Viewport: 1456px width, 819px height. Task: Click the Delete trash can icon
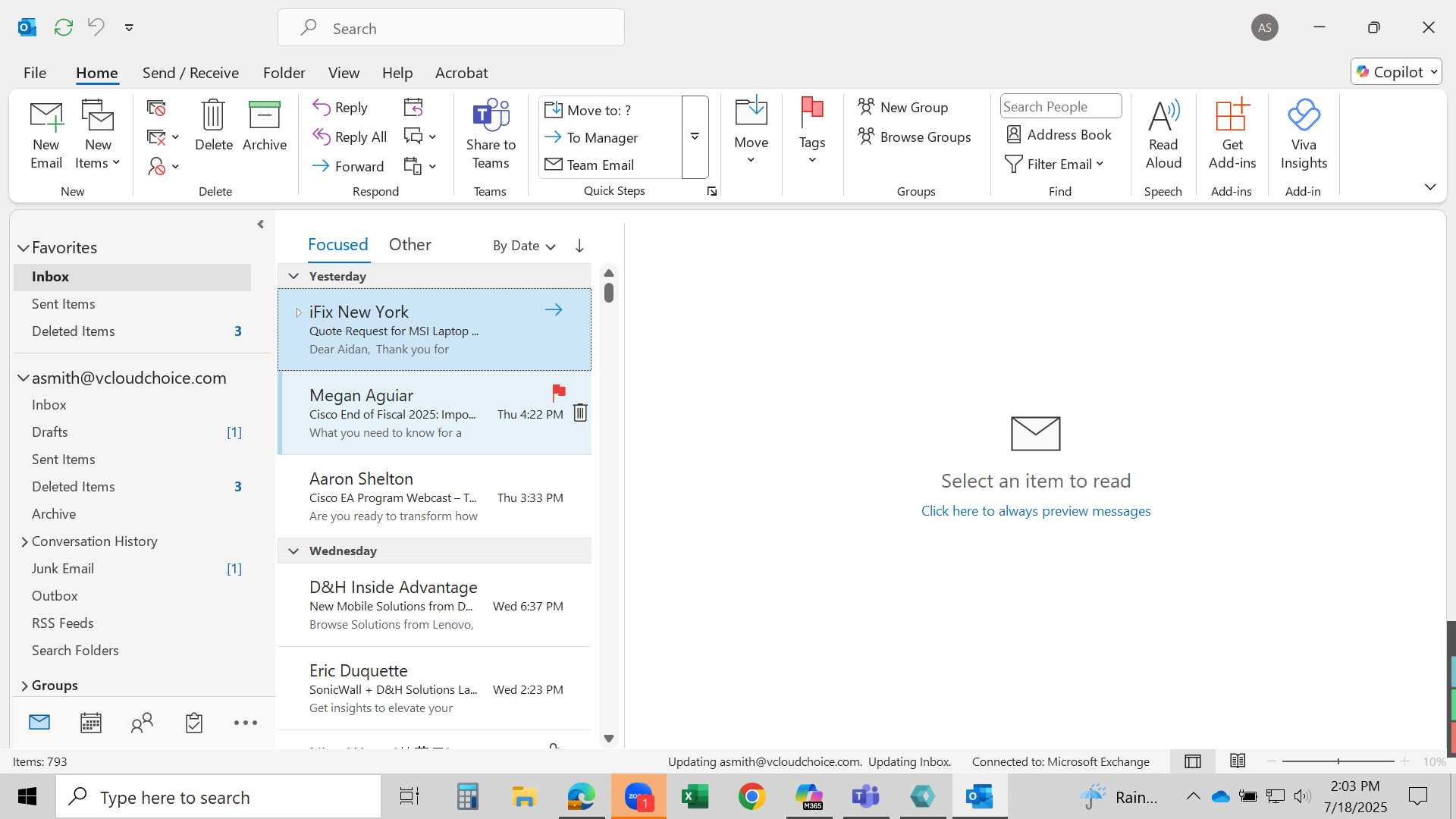(x=213, y=115)
